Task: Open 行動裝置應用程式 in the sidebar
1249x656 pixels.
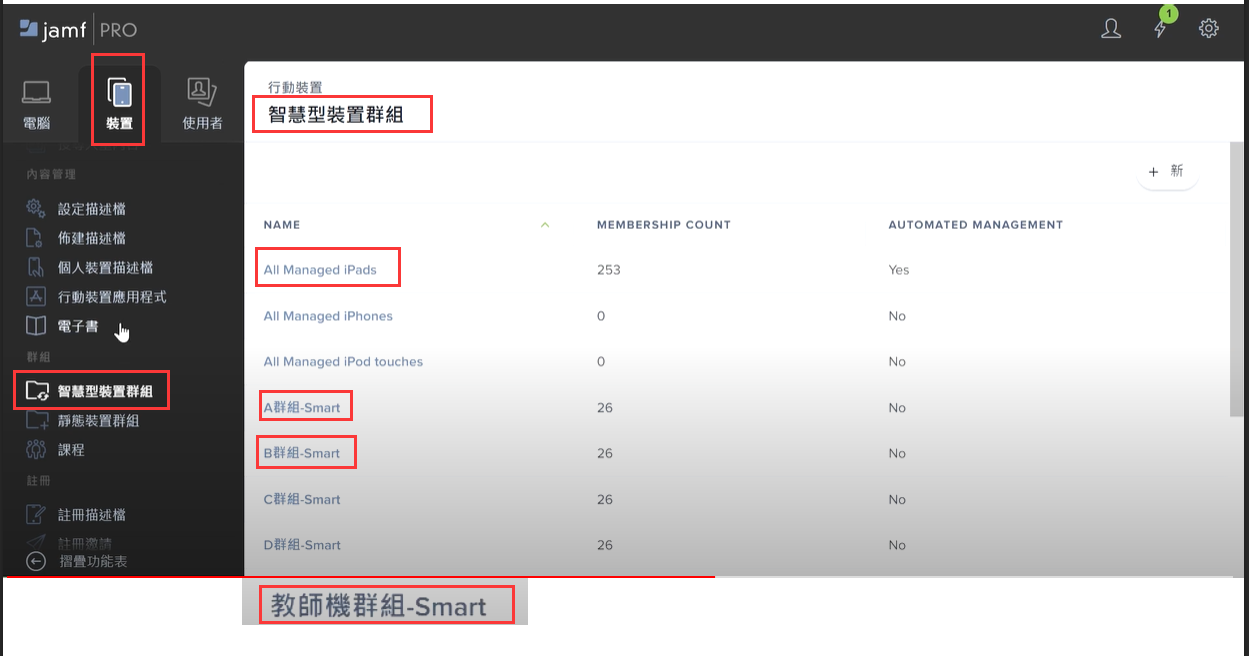Action: (112, 297)
